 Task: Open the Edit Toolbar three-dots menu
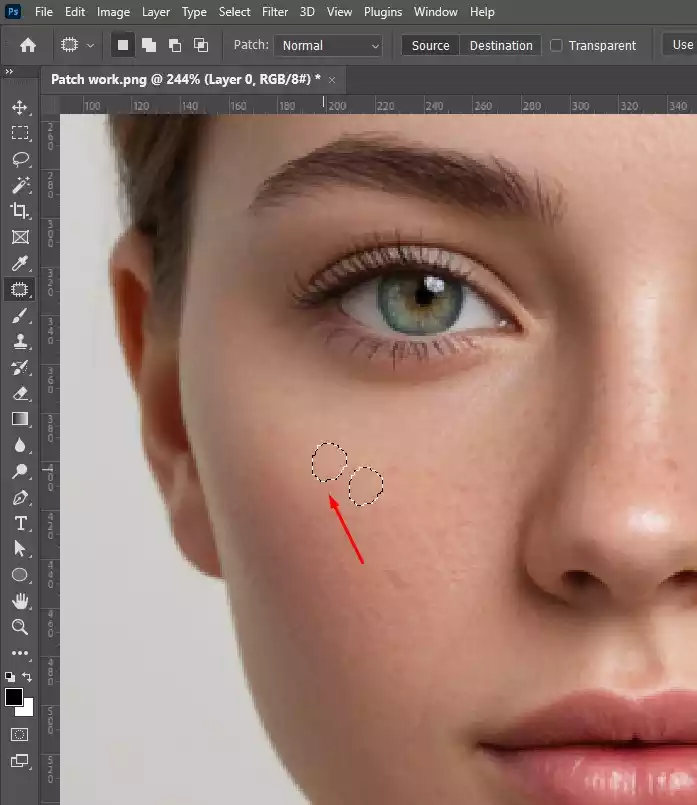tap(20, 653)
